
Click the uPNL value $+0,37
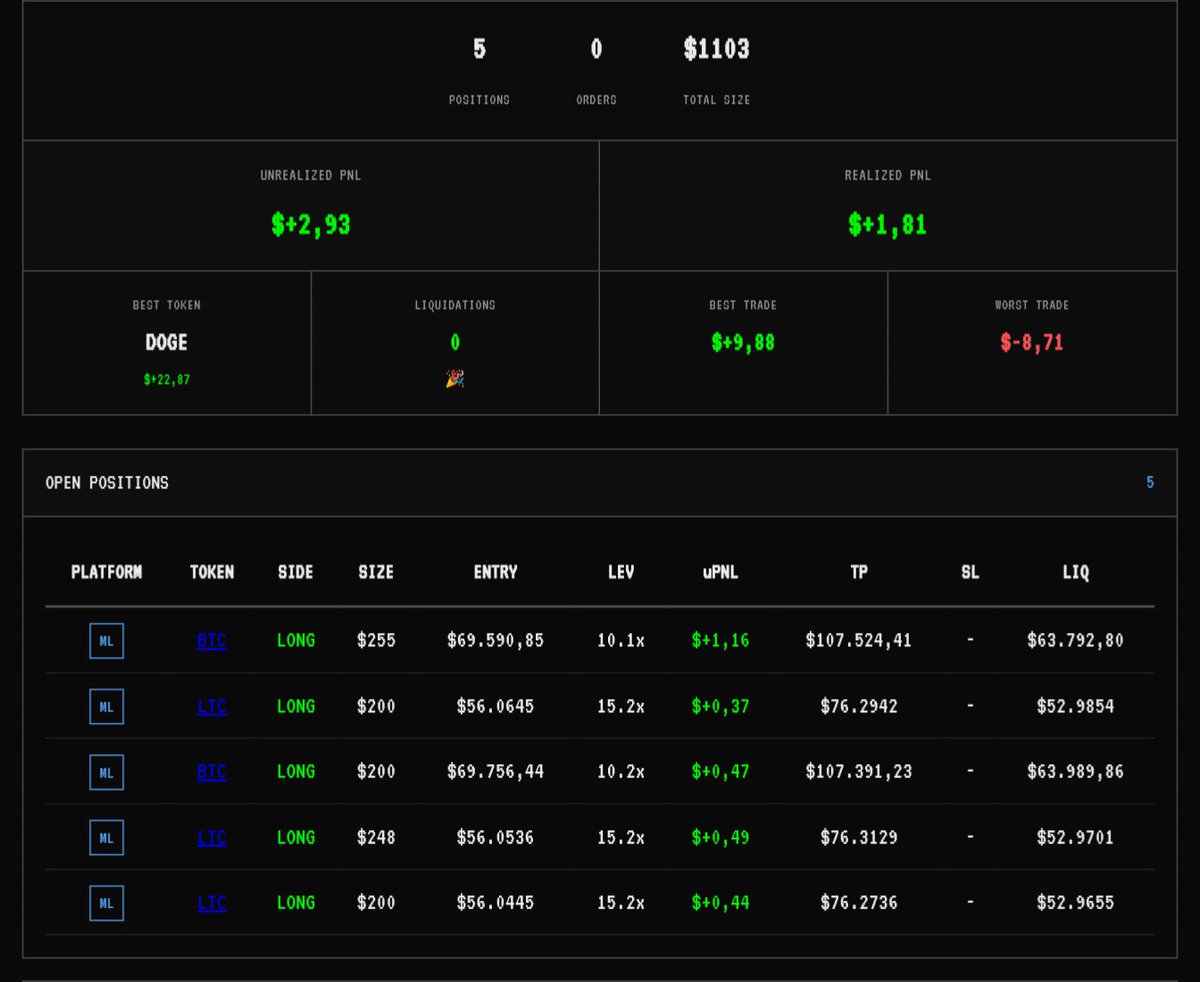point(720,707)
